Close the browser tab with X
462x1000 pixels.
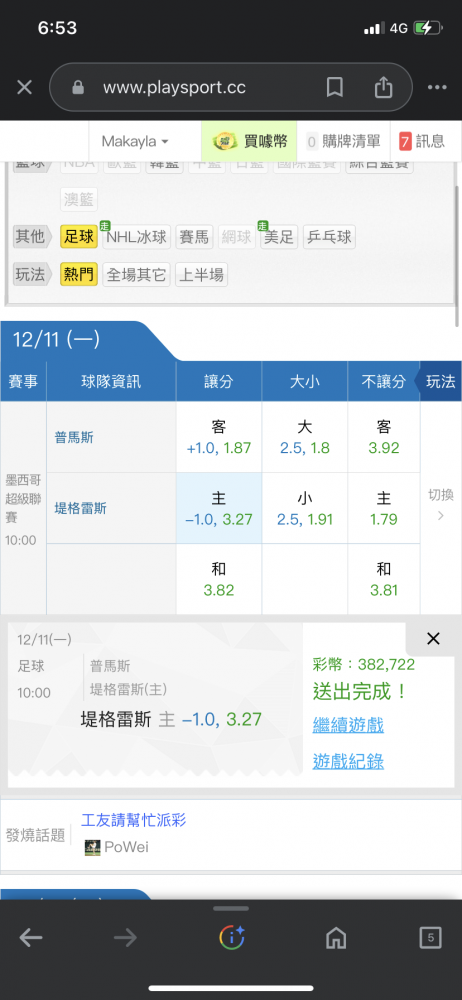point(24,87)
